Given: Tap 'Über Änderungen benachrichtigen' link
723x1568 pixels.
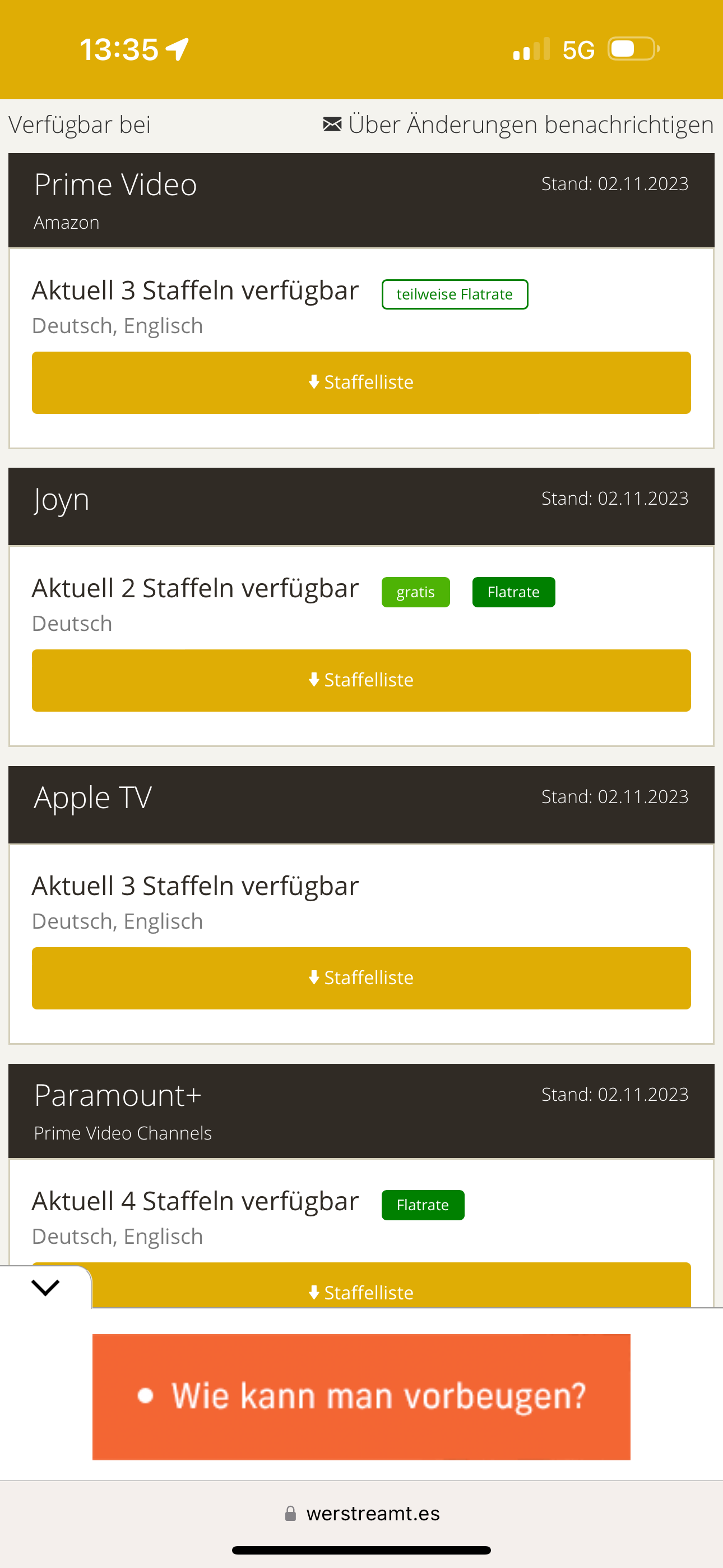Looking at the screenshot, I should [531, 124].
